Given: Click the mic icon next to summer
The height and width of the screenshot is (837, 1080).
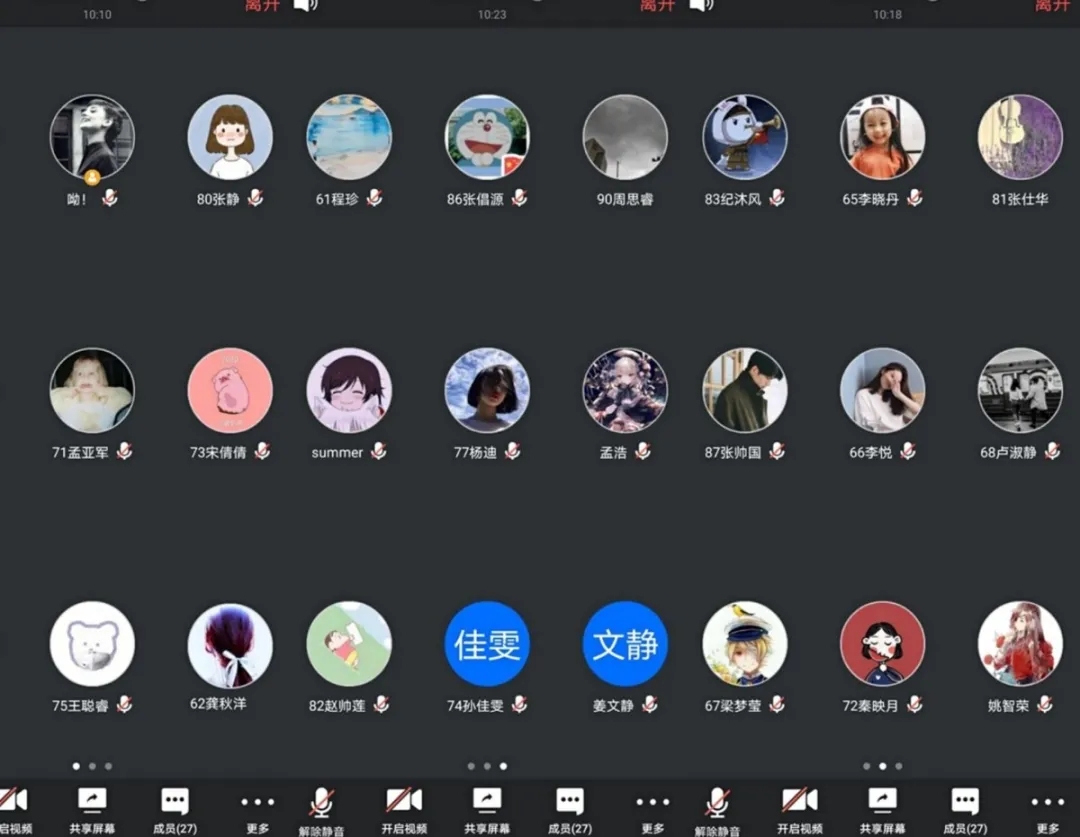Looking at the screenshot, I should tap(378, 451).
